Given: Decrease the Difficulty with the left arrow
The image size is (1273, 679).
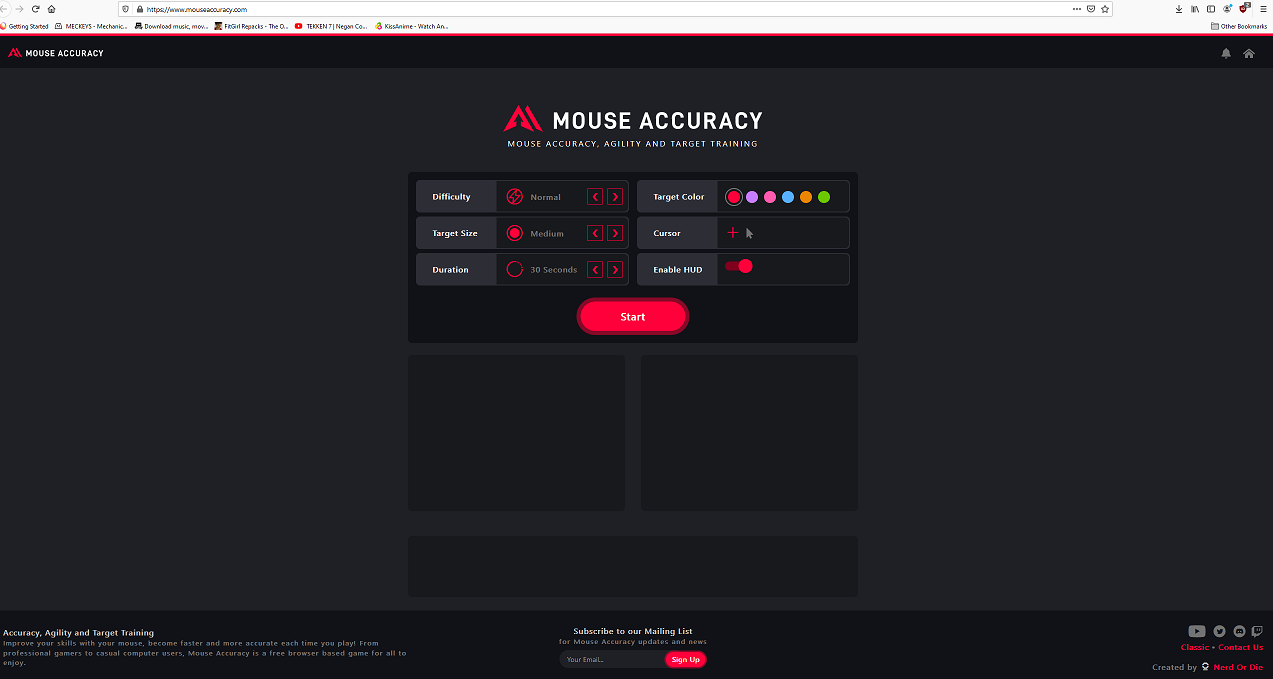Looking at the screenshot, I should tap(595, 197).
